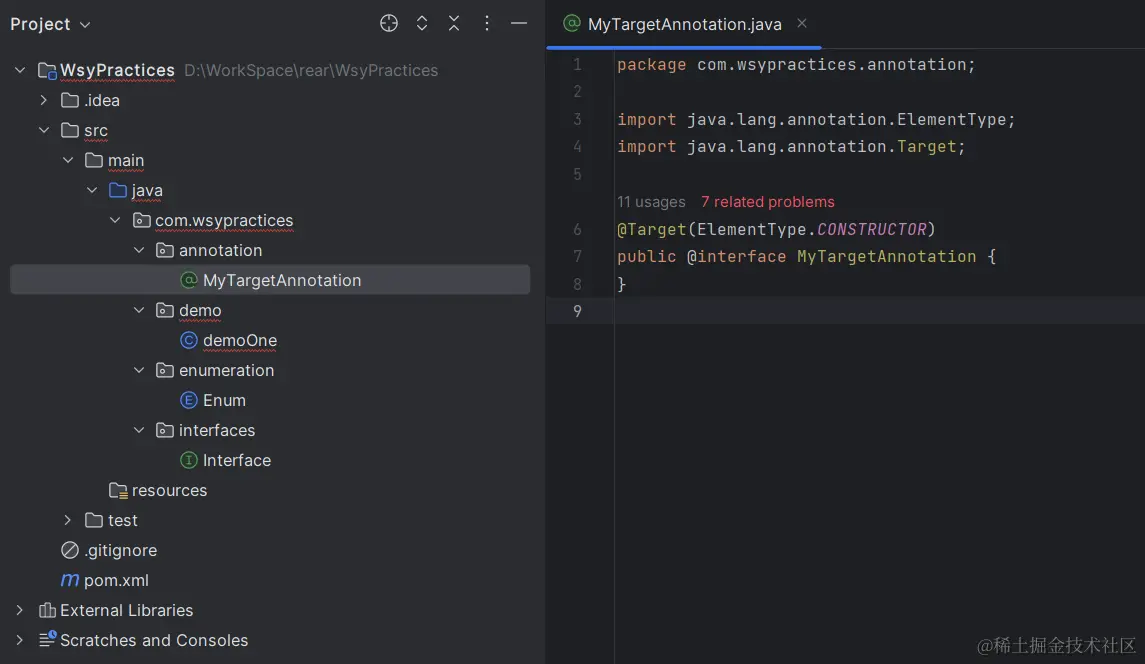Click the 11 usages link

651,202
